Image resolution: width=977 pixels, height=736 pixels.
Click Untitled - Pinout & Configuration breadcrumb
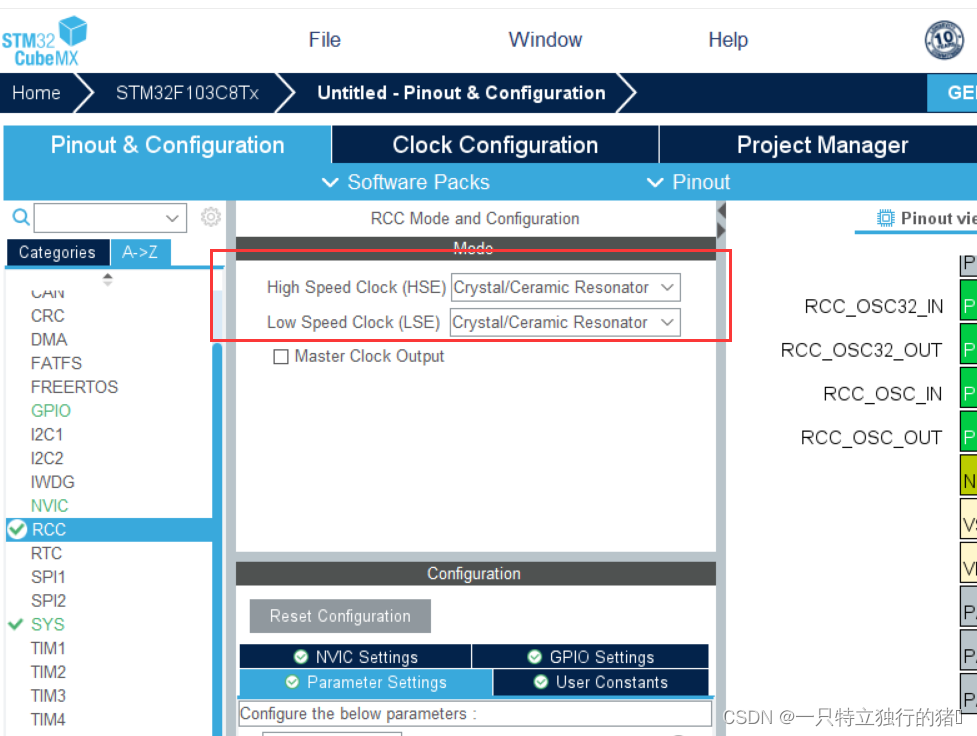pos(461,93)
